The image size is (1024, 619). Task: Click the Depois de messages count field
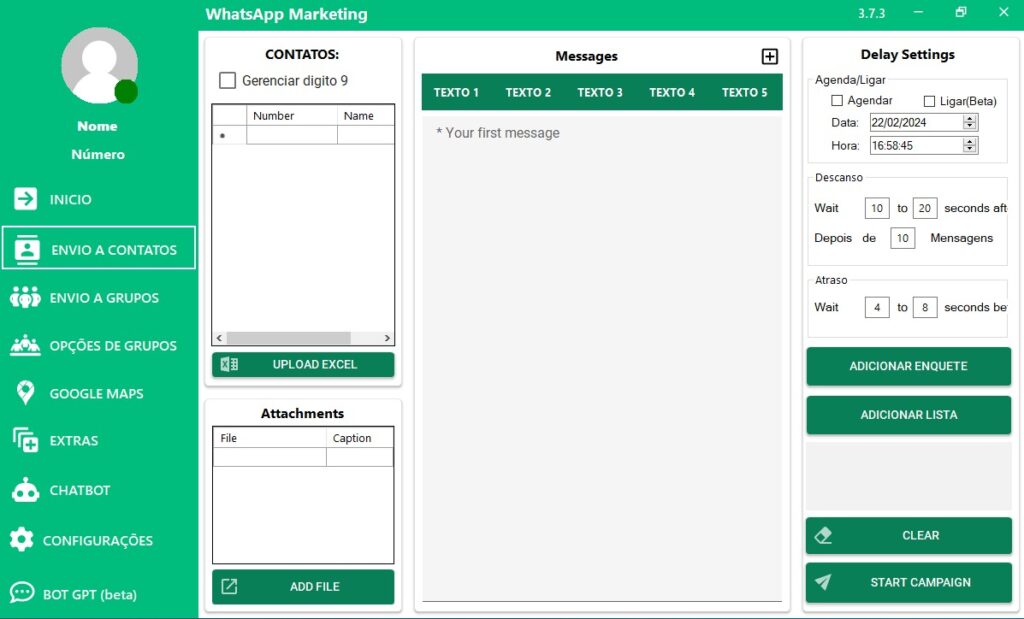[x=903, y=238]
